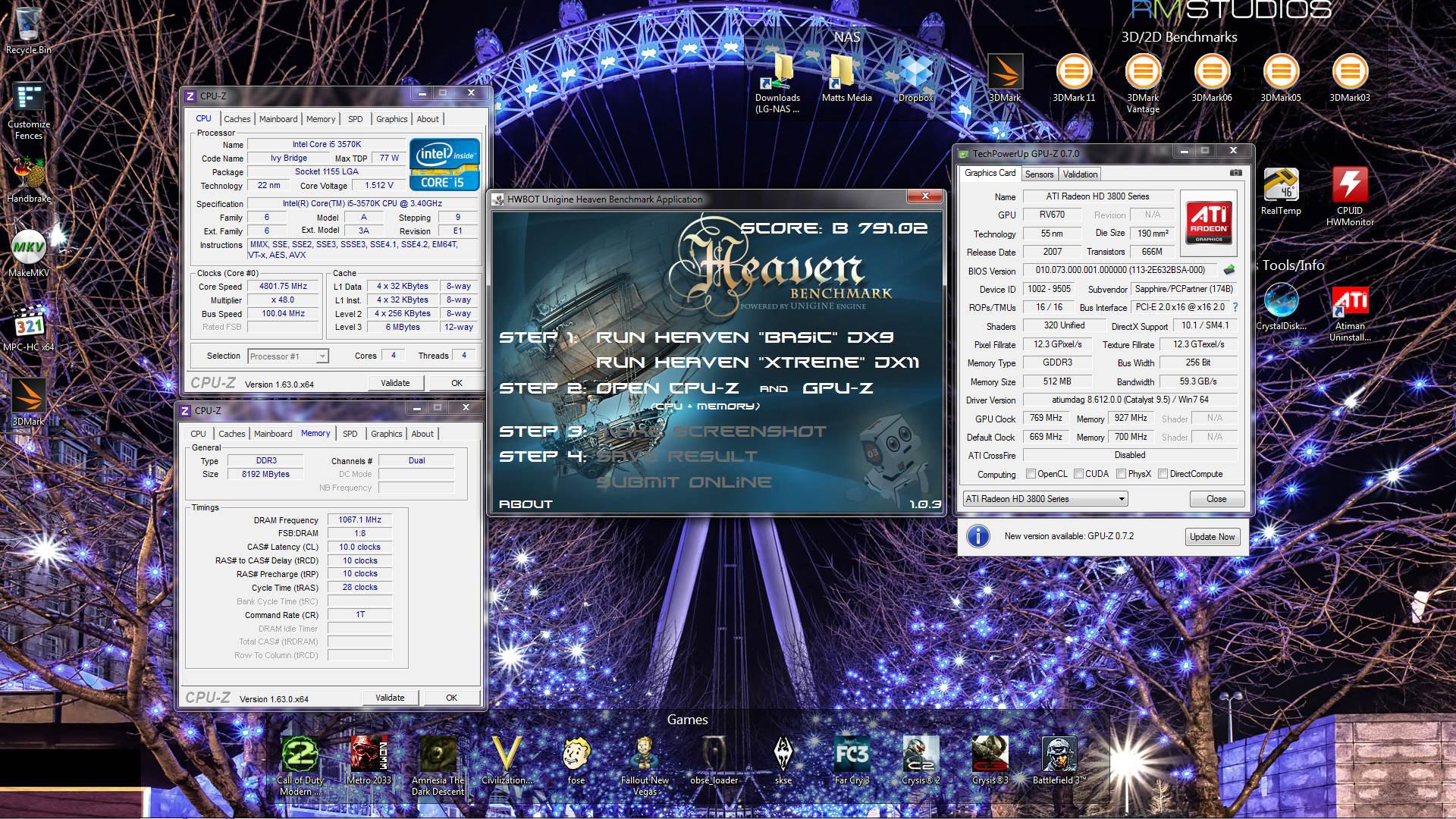This screenshot has width=1456, height=819.
Task: Toggle PhysX checkbox in GPU-Z
Action: (x=1121, y=474)
